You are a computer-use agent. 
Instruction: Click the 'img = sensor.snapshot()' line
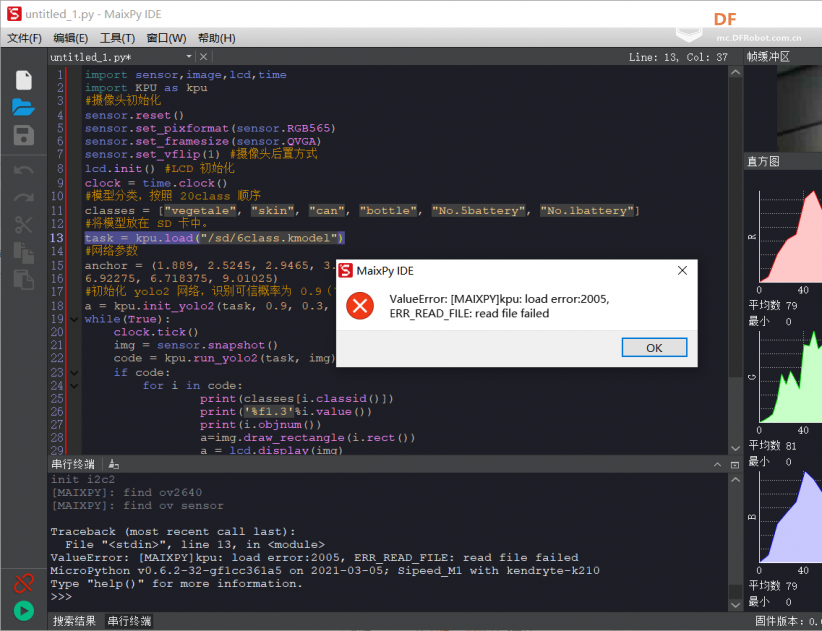(x=196, y=345)
